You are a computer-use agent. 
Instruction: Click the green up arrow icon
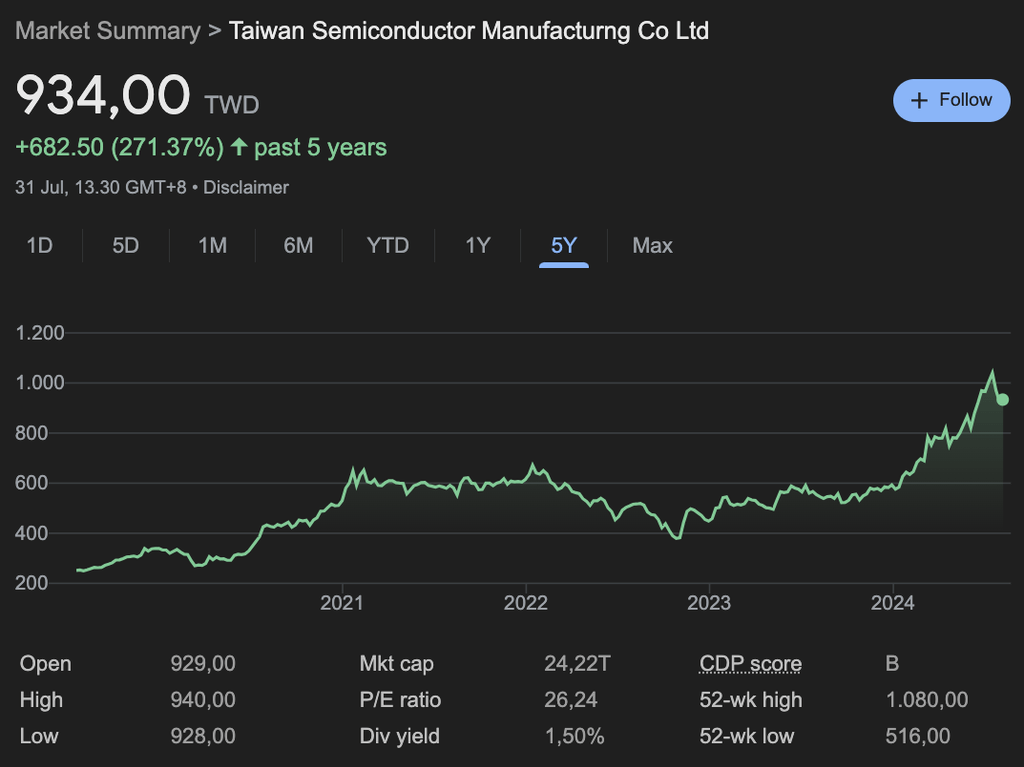coord(239,148)
